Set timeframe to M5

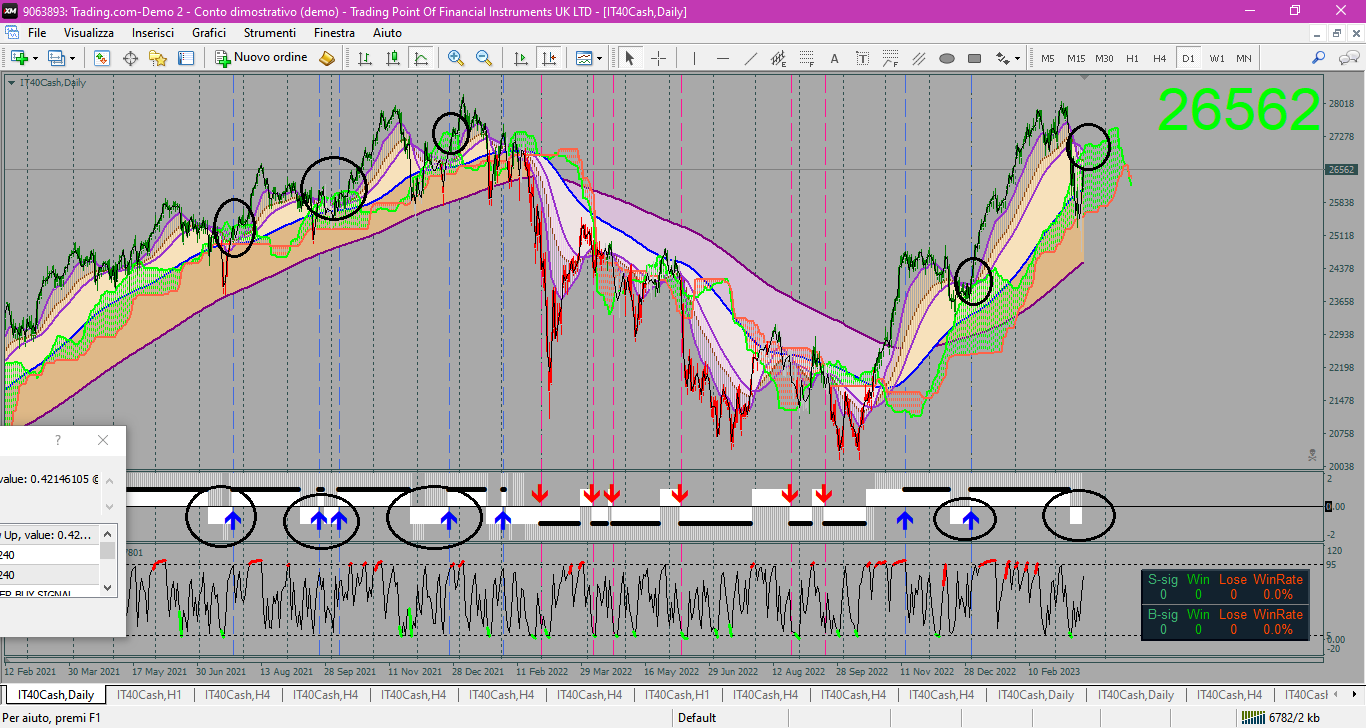coord(1048,58)
